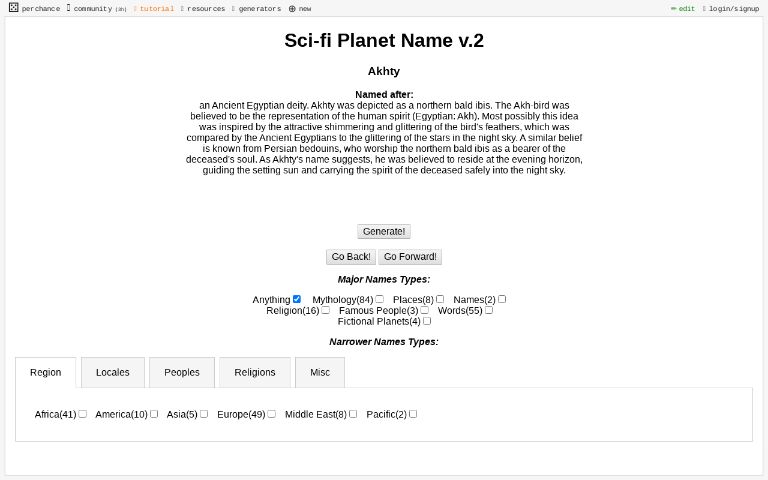Select the Europe(49) checkbox

pos(272,414)
